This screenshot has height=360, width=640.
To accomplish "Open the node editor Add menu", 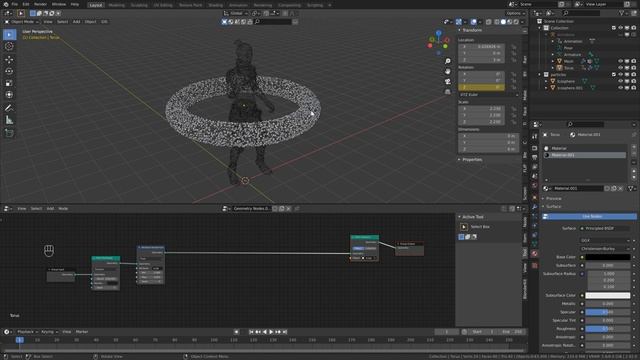I will (50, 209).
